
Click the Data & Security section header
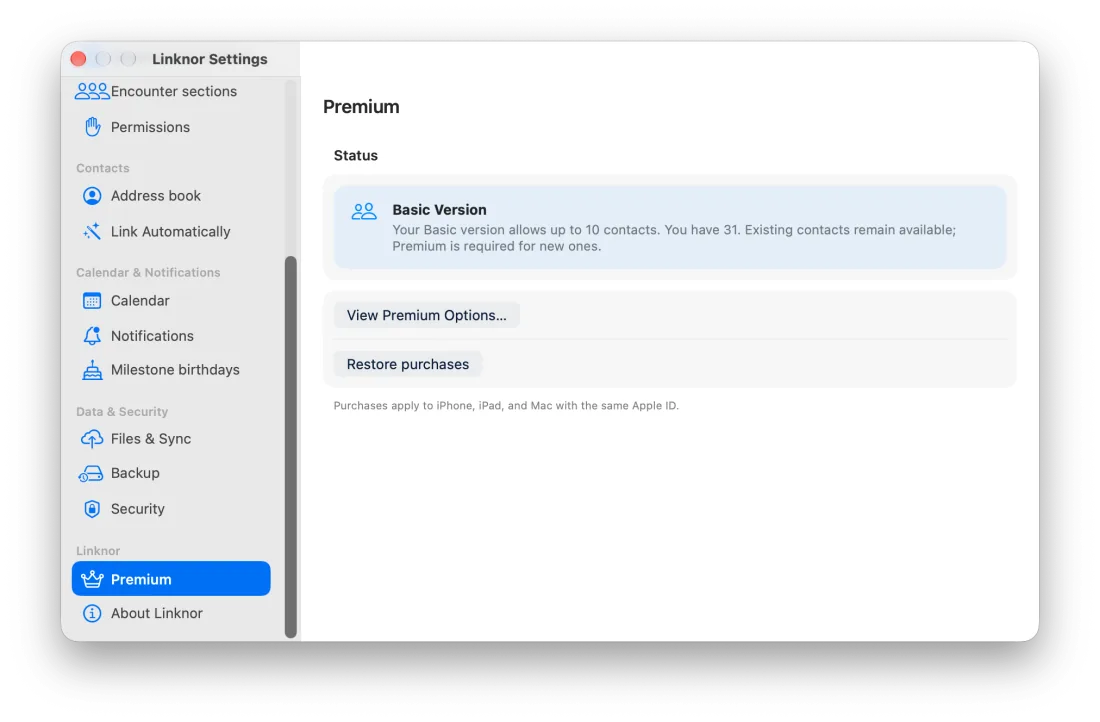pos(122,412)
